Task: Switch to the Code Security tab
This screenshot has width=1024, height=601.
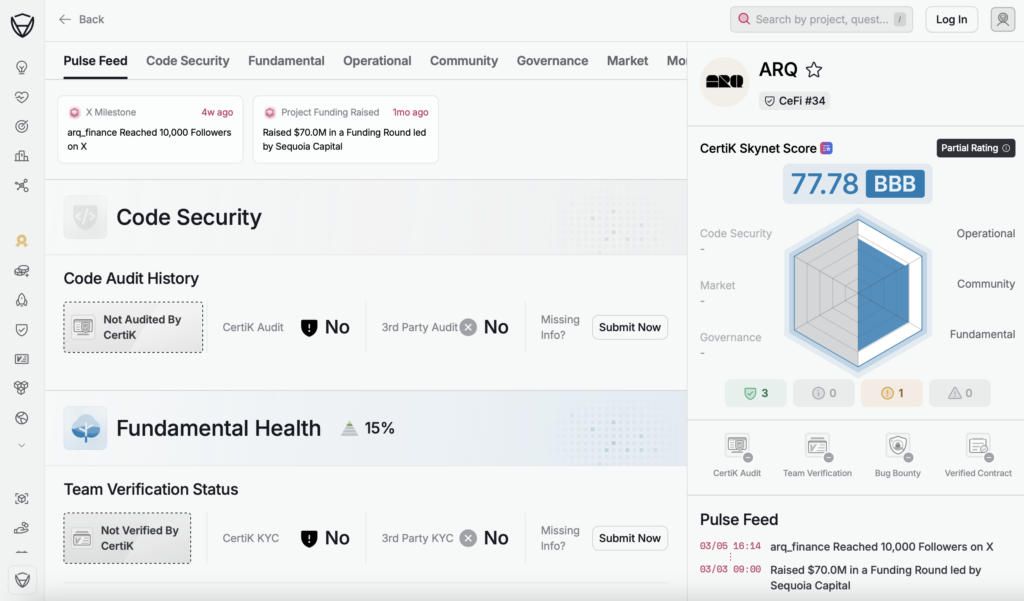Action: click(188, 61)
